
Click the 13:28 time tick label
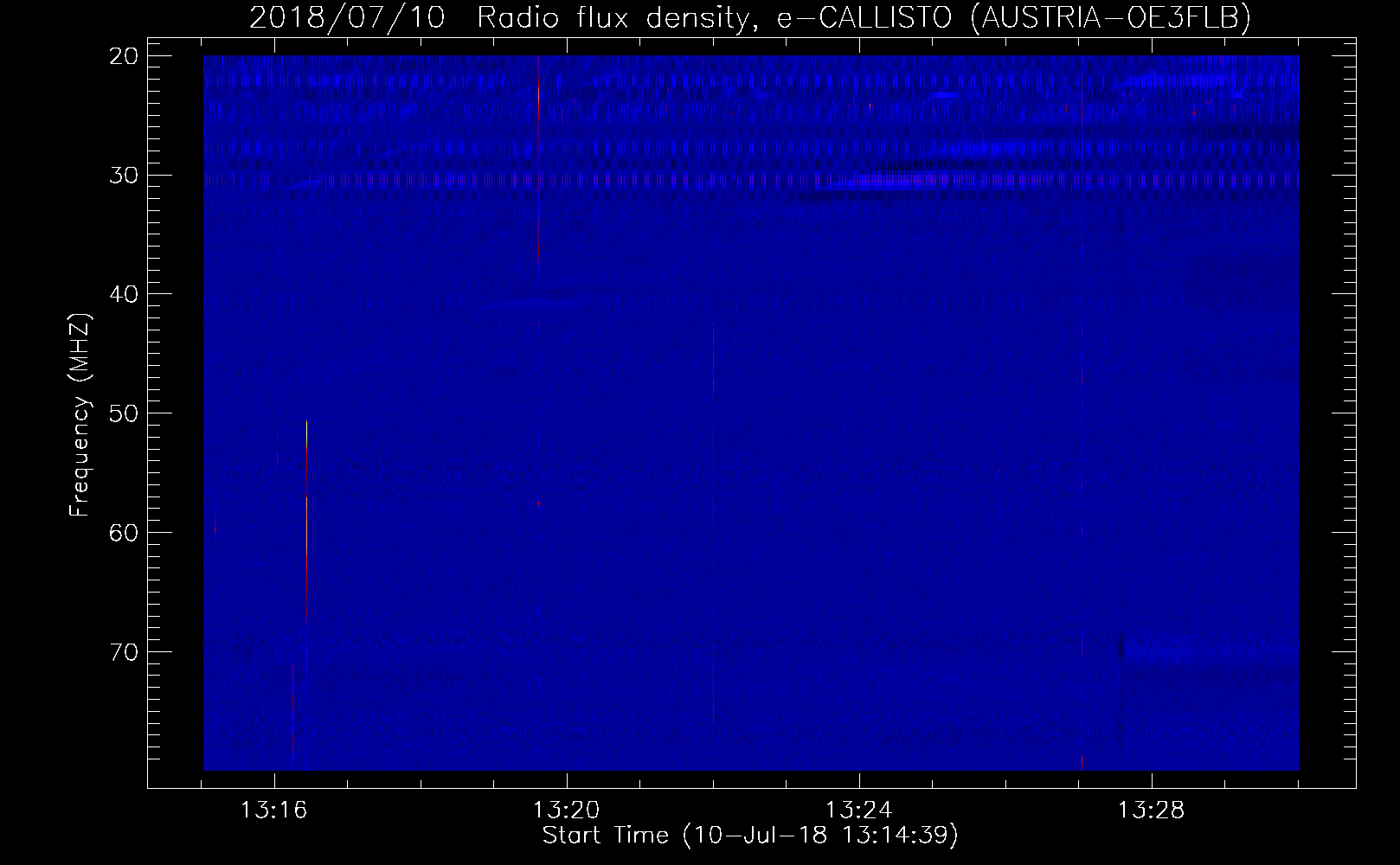1152,811
